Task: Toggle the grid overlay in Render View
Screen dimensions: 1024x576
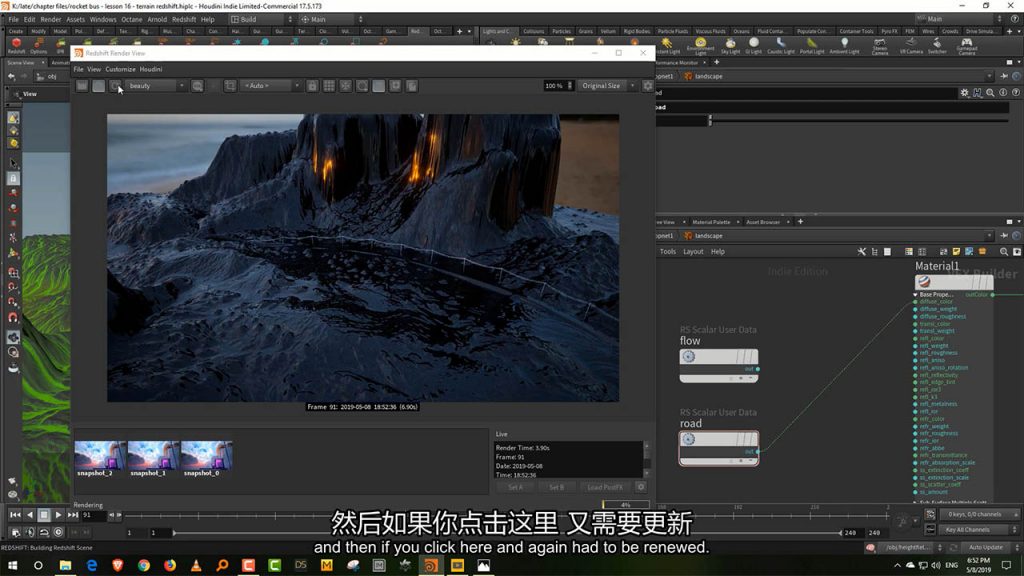Action: pos(328,86)
